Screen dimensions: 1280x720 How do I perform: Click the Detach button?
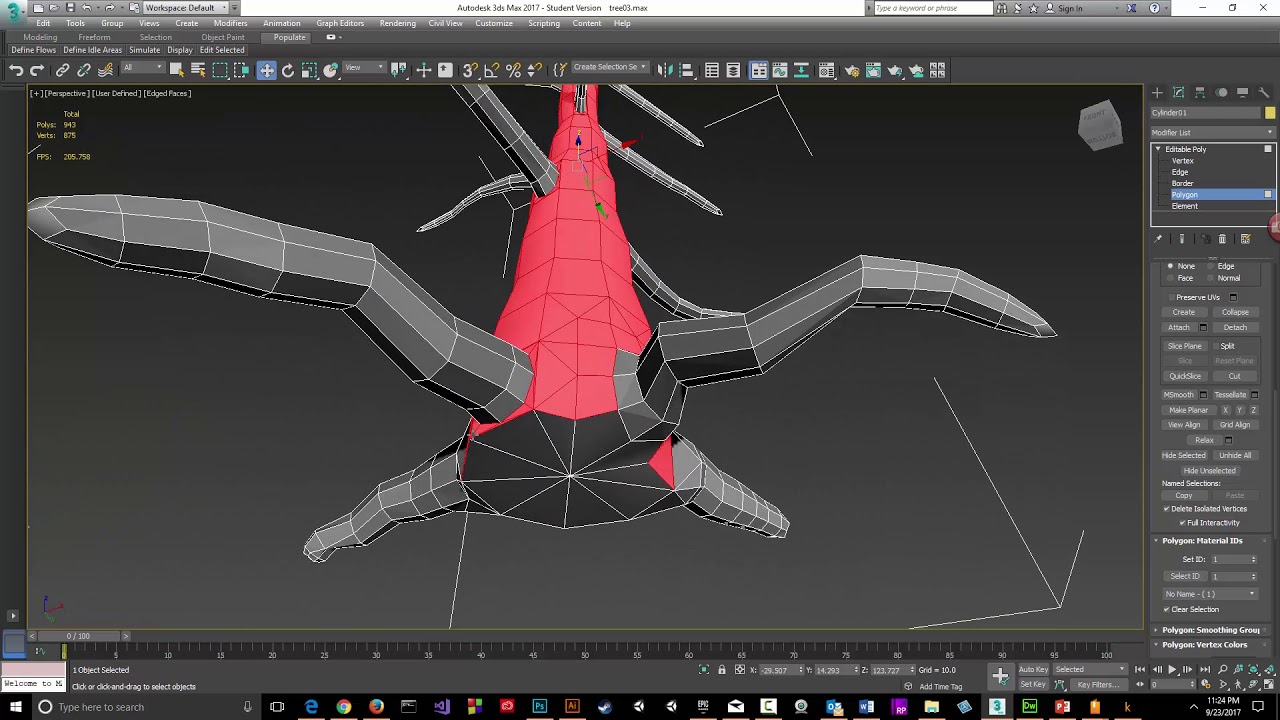click(x=1235, y=327)
